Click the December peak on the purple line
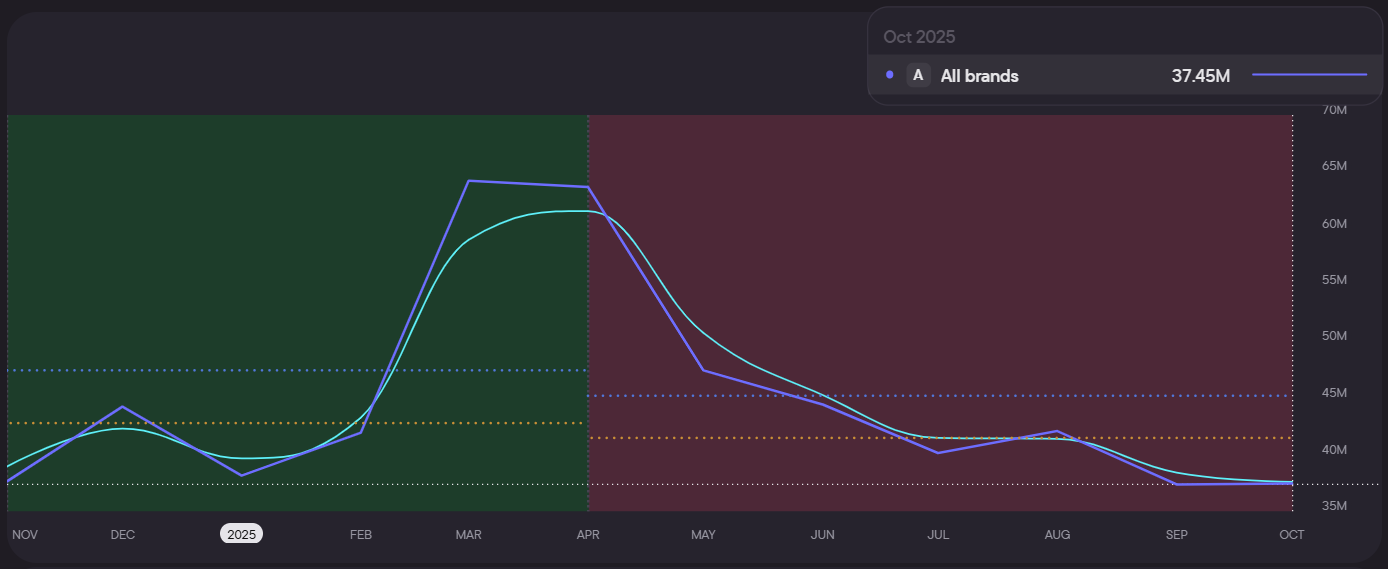Image resolution: width=1388 pixels, height=569 pixels. pyautogui.click(x=122, y=407)
